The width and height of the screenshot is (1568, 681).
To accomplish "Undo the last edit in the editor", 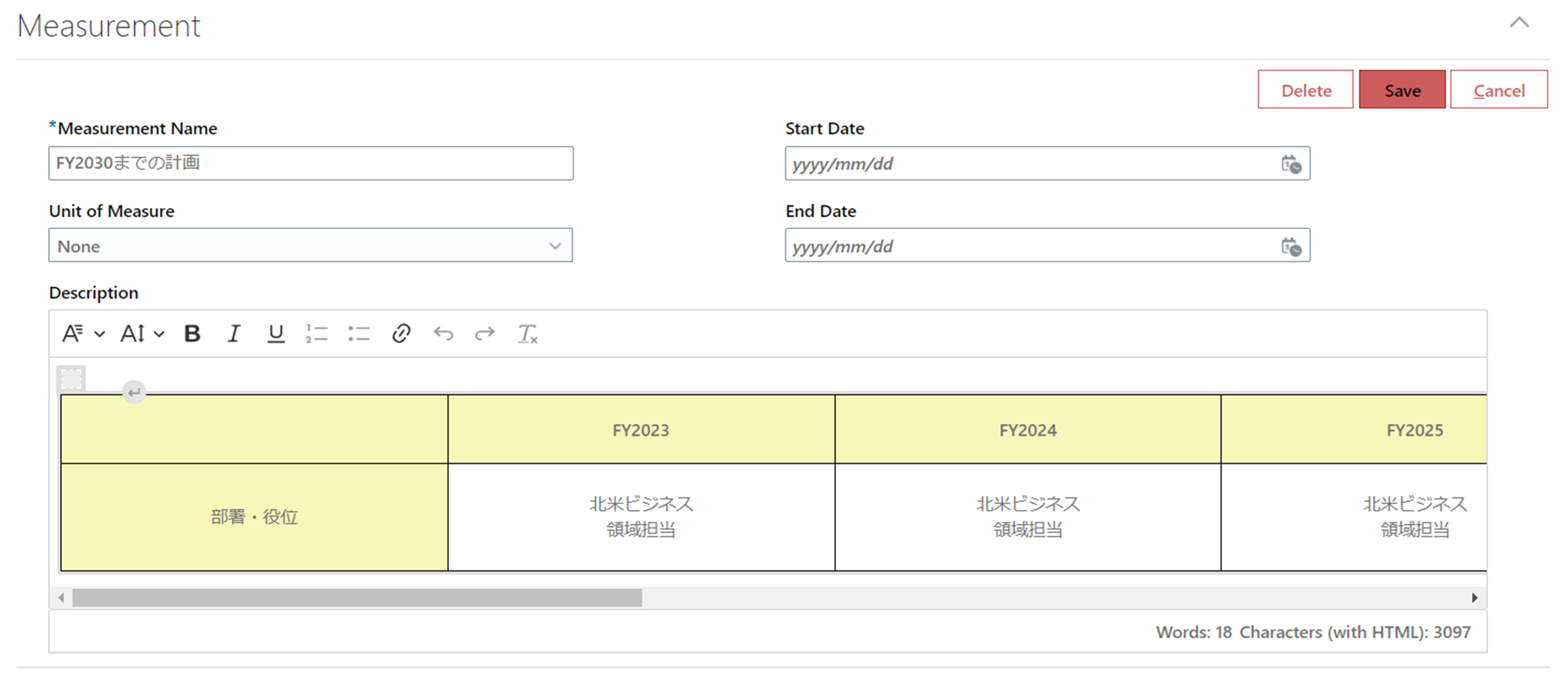I will point(443,333).
